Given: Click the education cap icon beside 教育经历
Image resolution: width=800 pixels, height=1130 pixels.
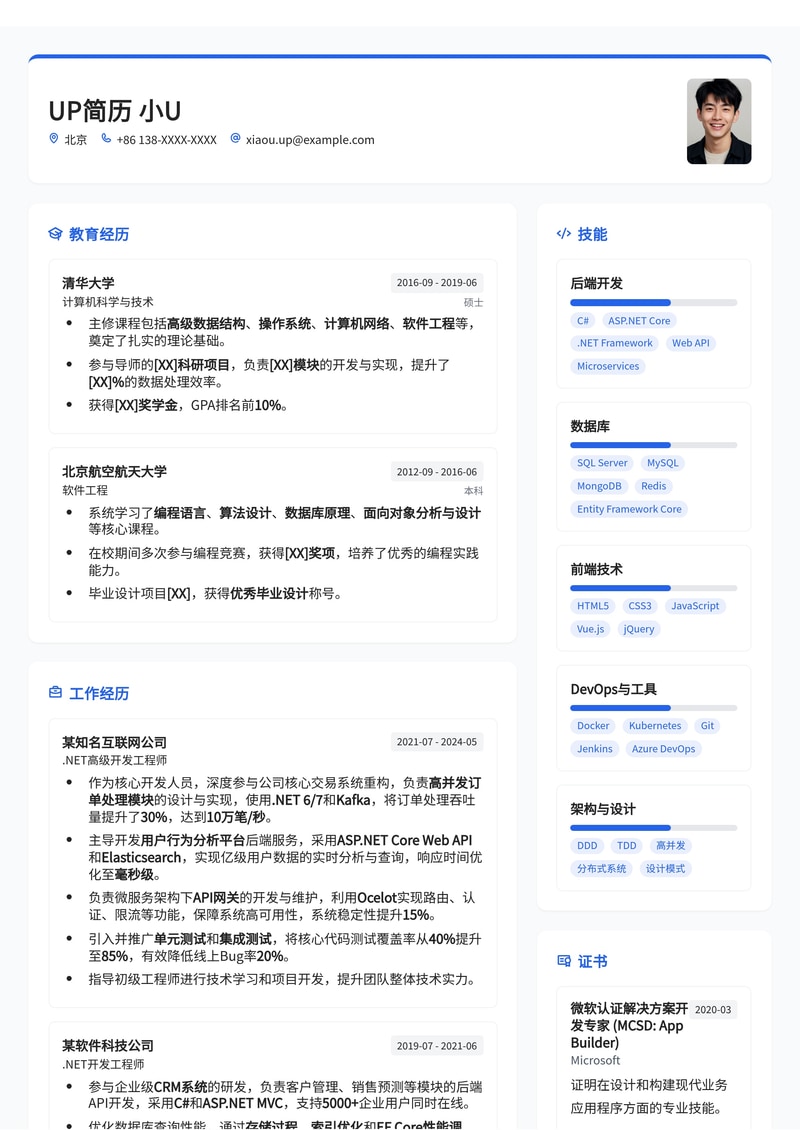Looking at the screenshot, I should pyautogui.click(x=55, y=233).
